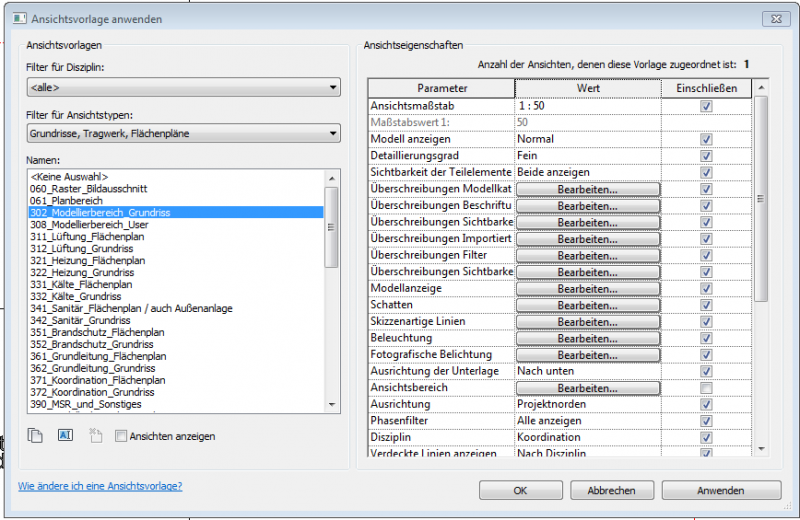This screenshot has height=520, width=800.
Task: Click the names list scrollbar down arrow
Action: coord(332,404)
